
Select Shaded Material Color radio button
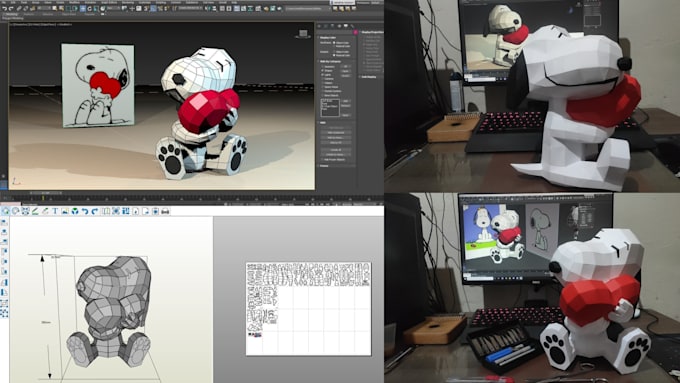(x=334, y=55)
